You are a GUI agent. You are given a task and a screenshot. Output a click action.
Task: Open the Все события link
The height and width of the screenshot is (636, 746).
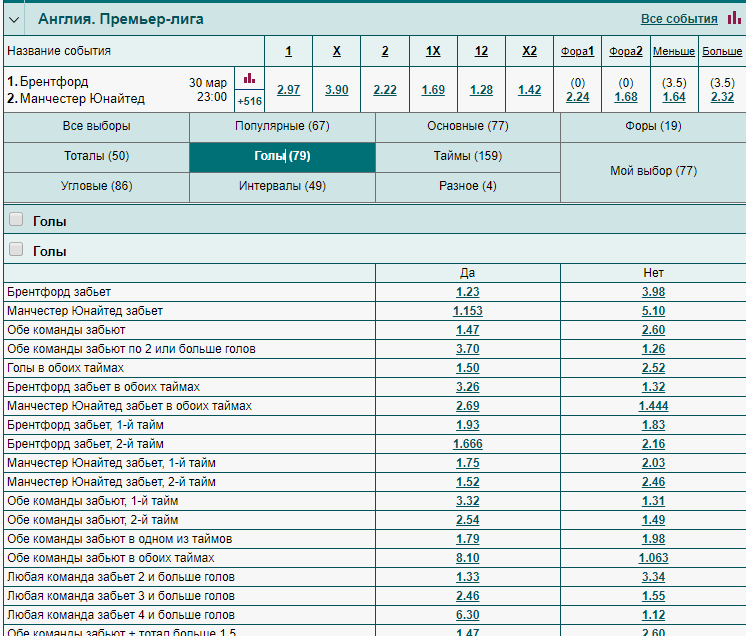click(x=679, y=19)
